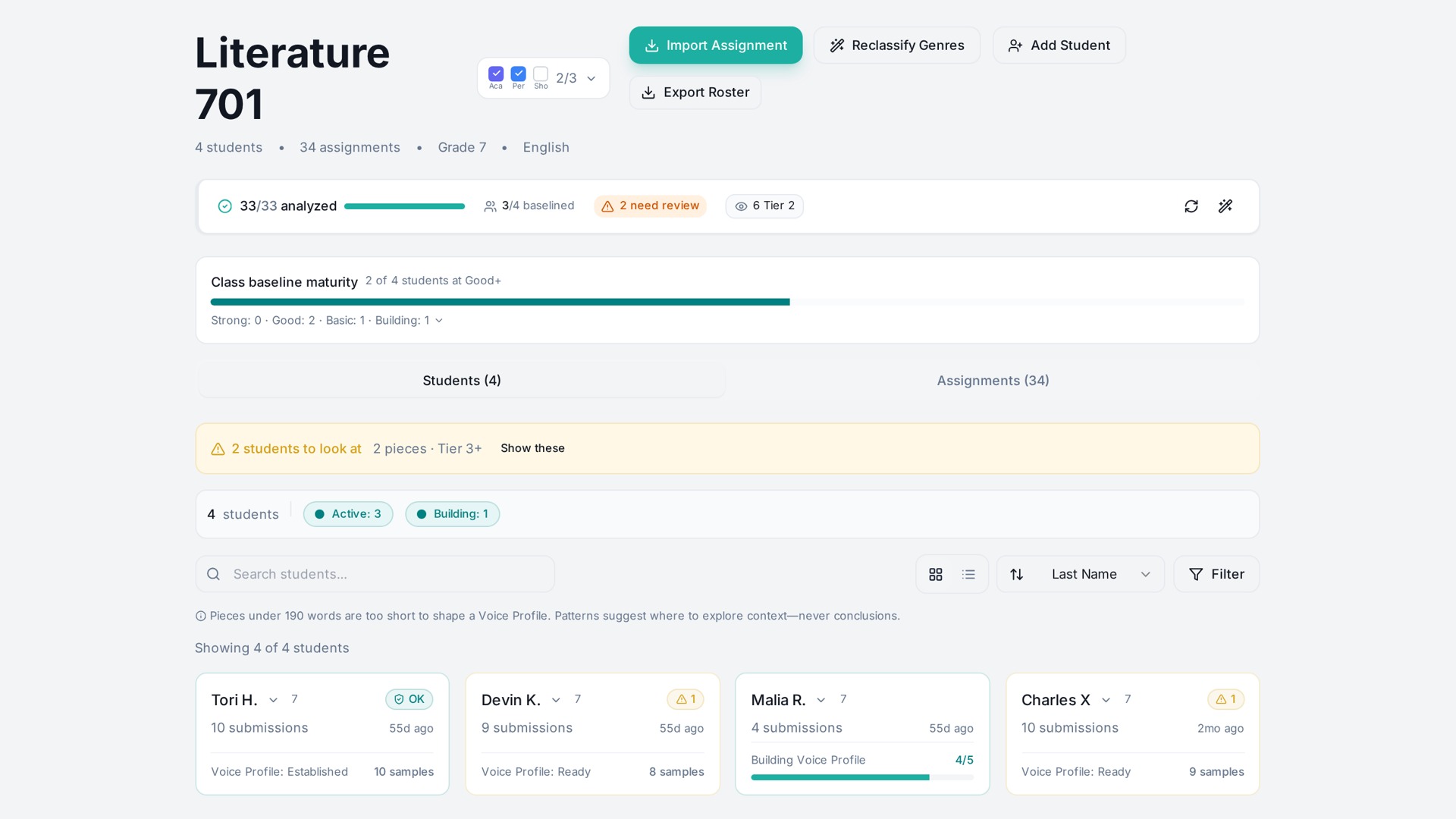The width and height of the screenshot is (1456, 819).
Task: Toggle the Building: 1 filter chip
Action: 453,514
